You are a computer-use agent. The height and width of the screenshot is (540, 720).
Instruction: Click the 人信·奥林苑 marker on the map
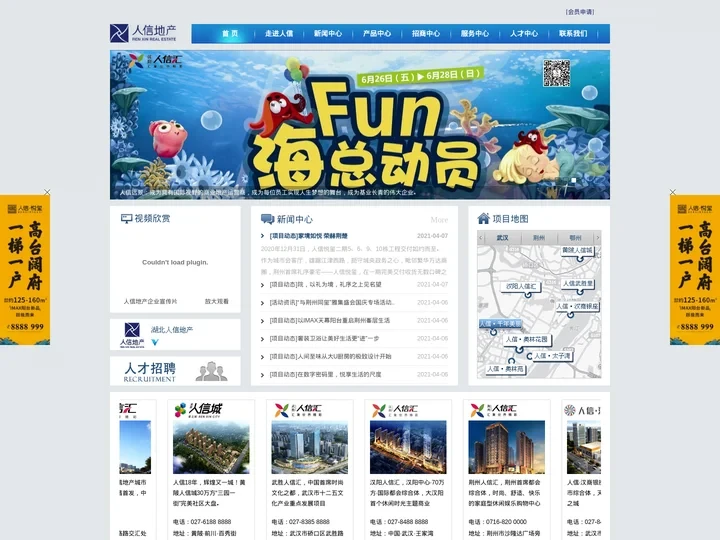[505, 369]
